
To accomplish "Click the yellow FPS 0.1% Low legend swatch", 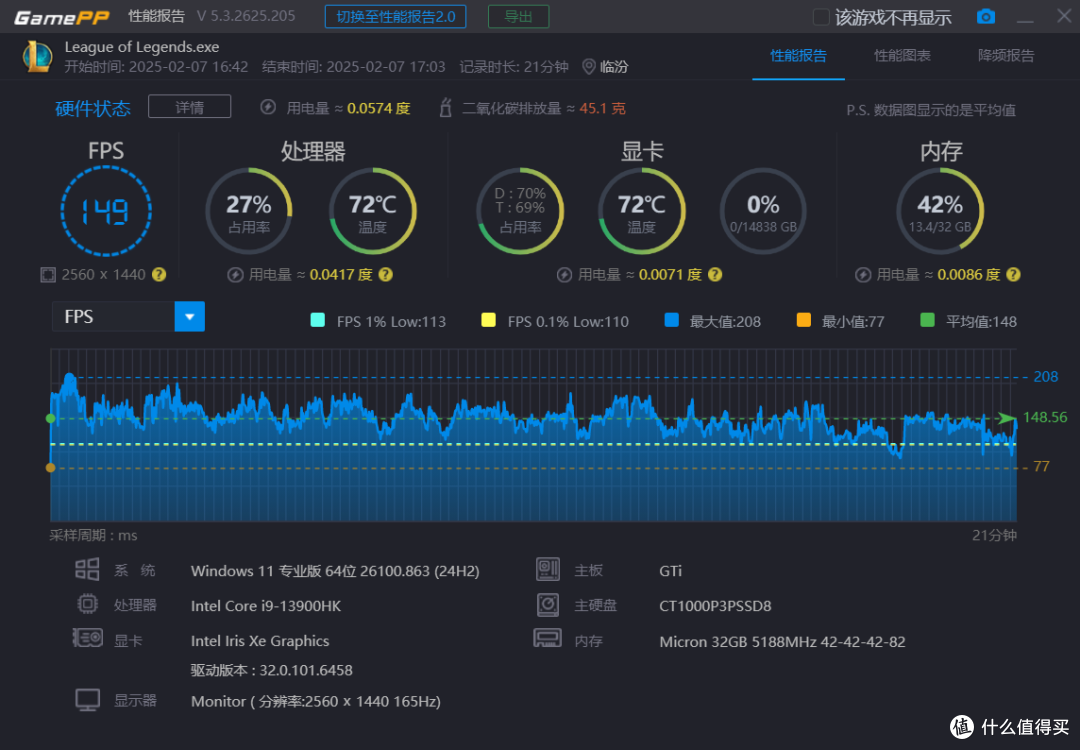I will pos(488,320).
